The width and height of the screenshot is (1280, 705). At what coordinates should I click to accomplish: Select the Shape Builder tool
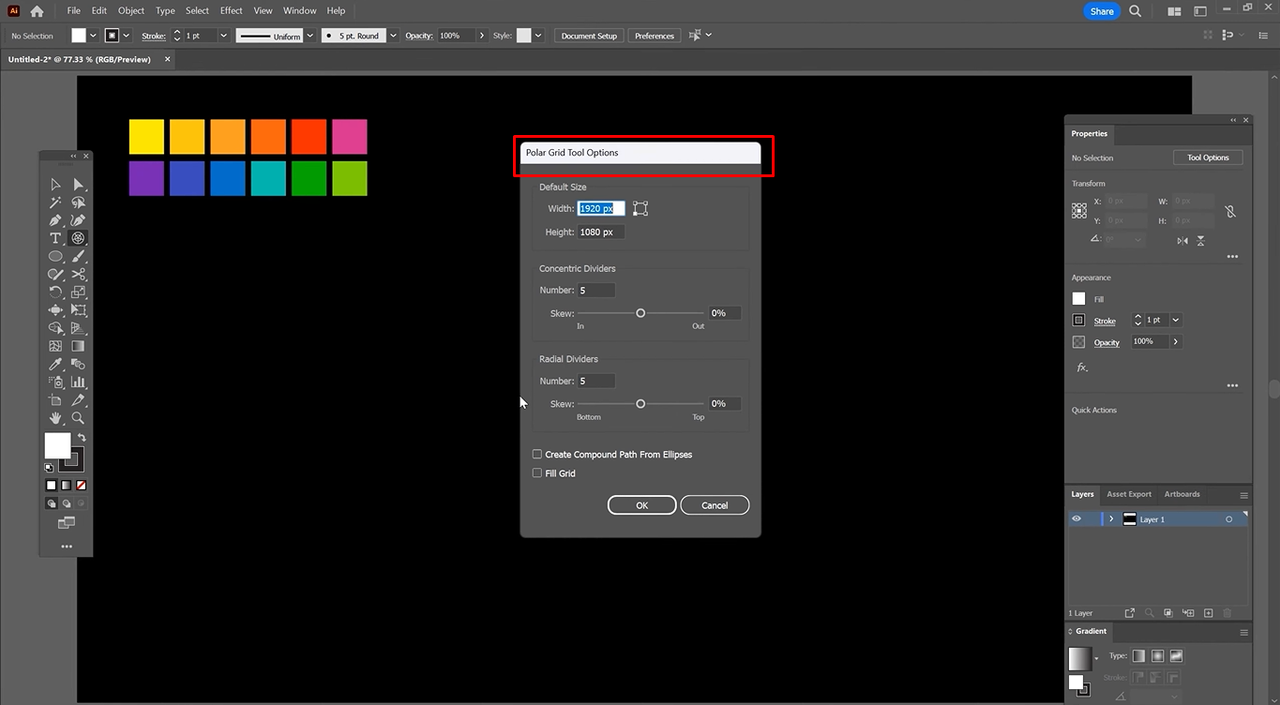[56, 329]
